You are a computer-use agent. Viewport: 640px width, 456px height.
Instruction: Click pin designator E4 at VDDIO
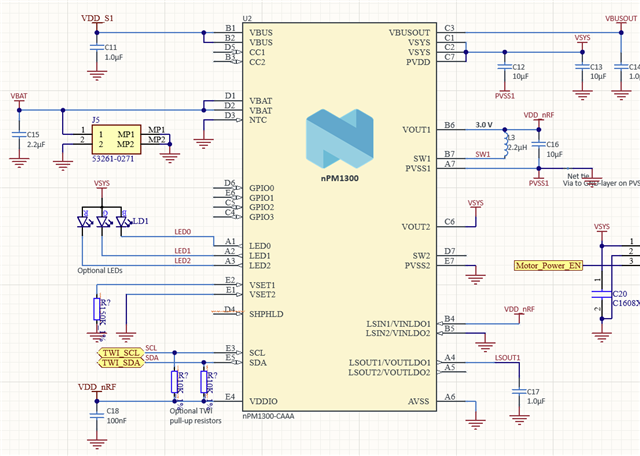tap(230, 396)
